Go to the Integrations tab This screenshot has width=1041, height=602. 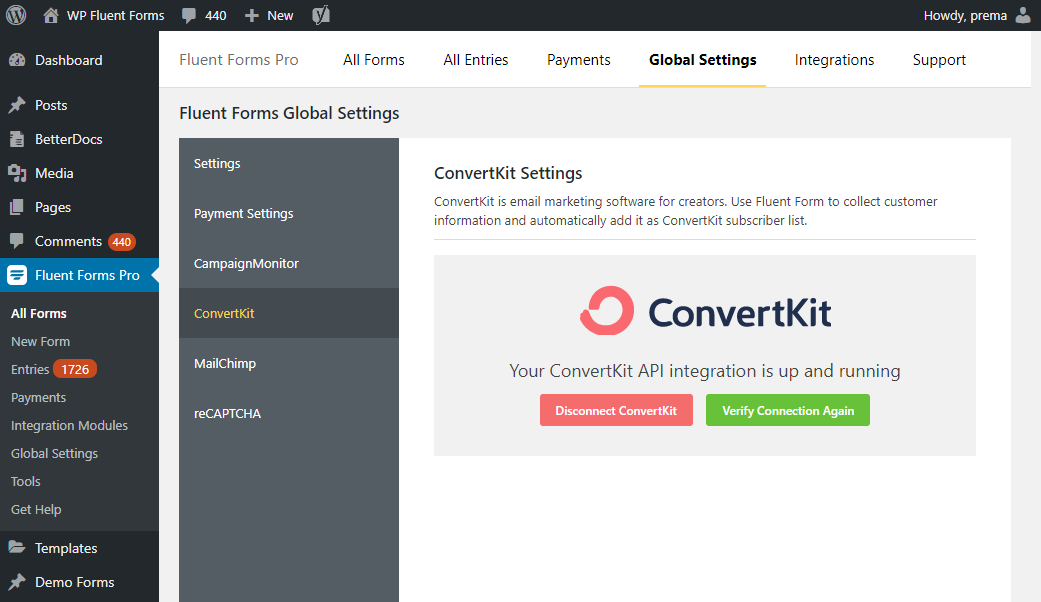(x=835, y=60)
